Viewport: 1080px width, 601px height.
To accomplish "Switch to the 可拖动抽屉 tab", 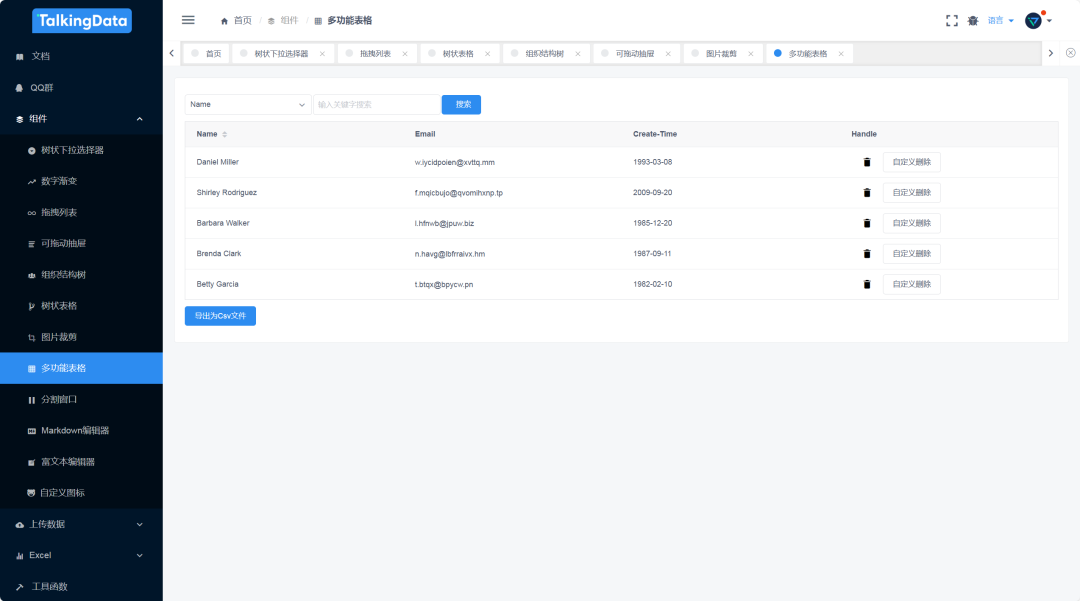I will pos(634,54).
